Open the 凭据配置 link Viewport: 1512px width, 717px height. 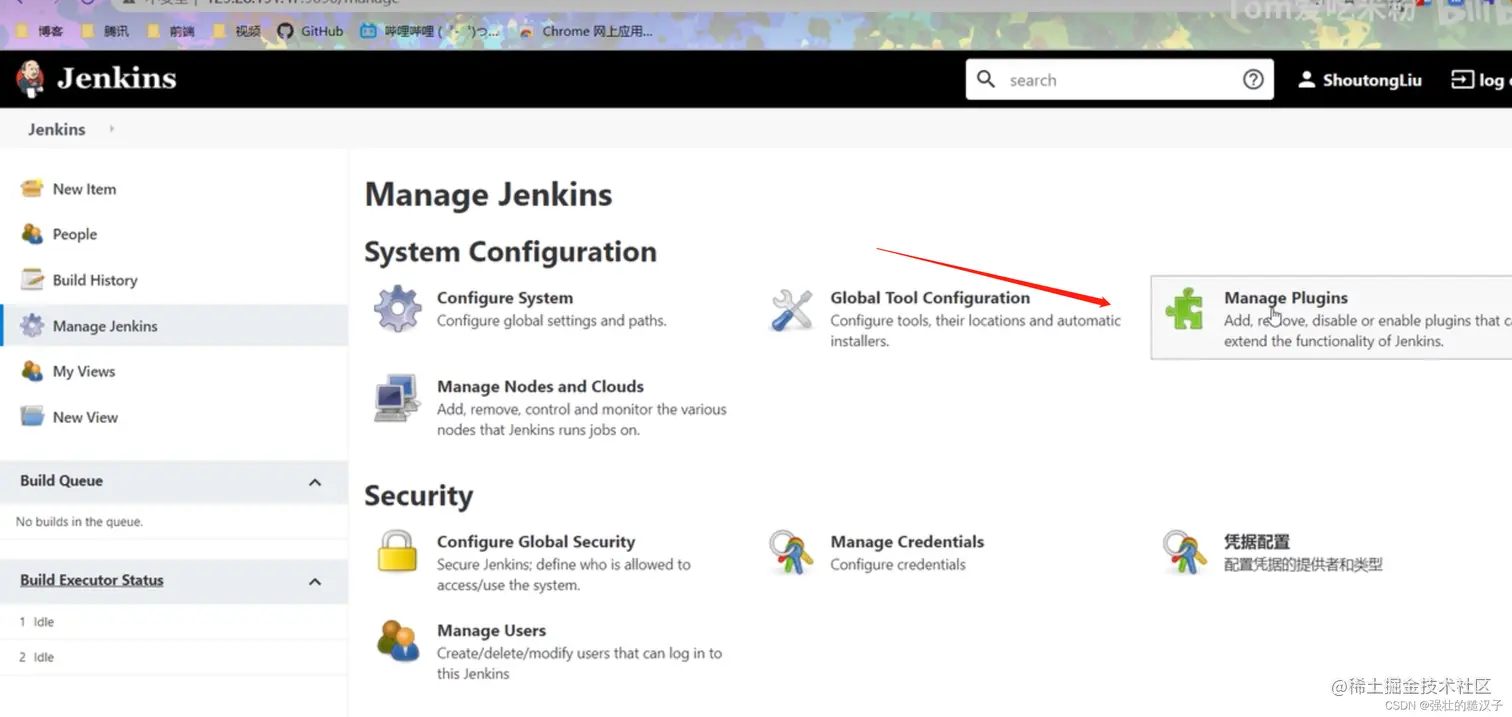point(1257,542)
